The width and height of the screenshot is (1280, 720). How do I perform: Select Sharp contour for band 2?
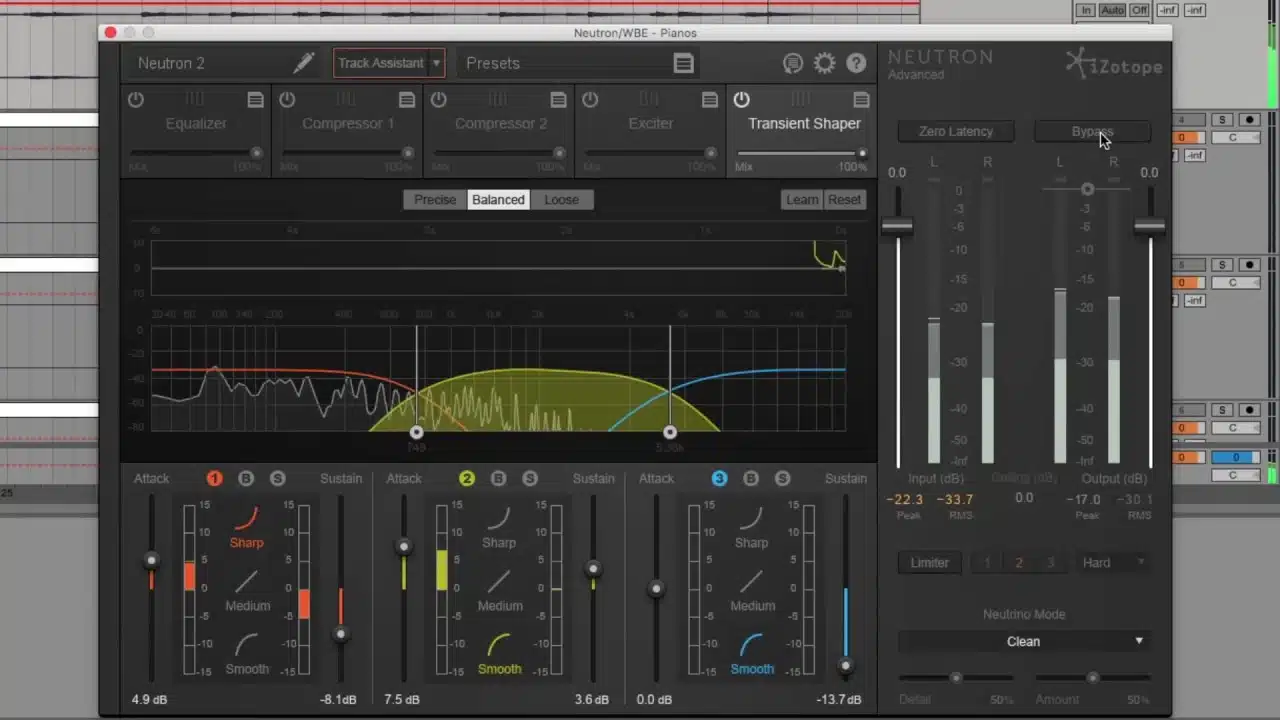(499, 527)
